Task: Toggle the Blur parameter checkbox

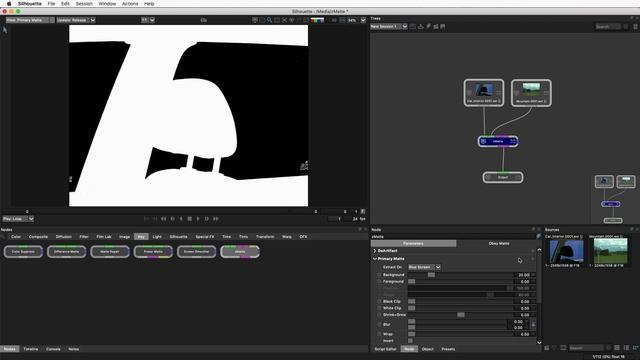Action: (x=379, y=324)
